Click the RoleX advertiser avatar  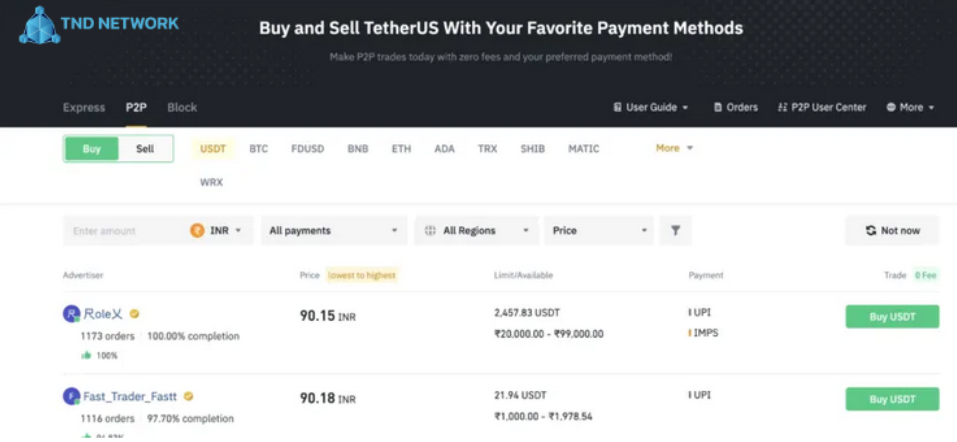[71, 314]
